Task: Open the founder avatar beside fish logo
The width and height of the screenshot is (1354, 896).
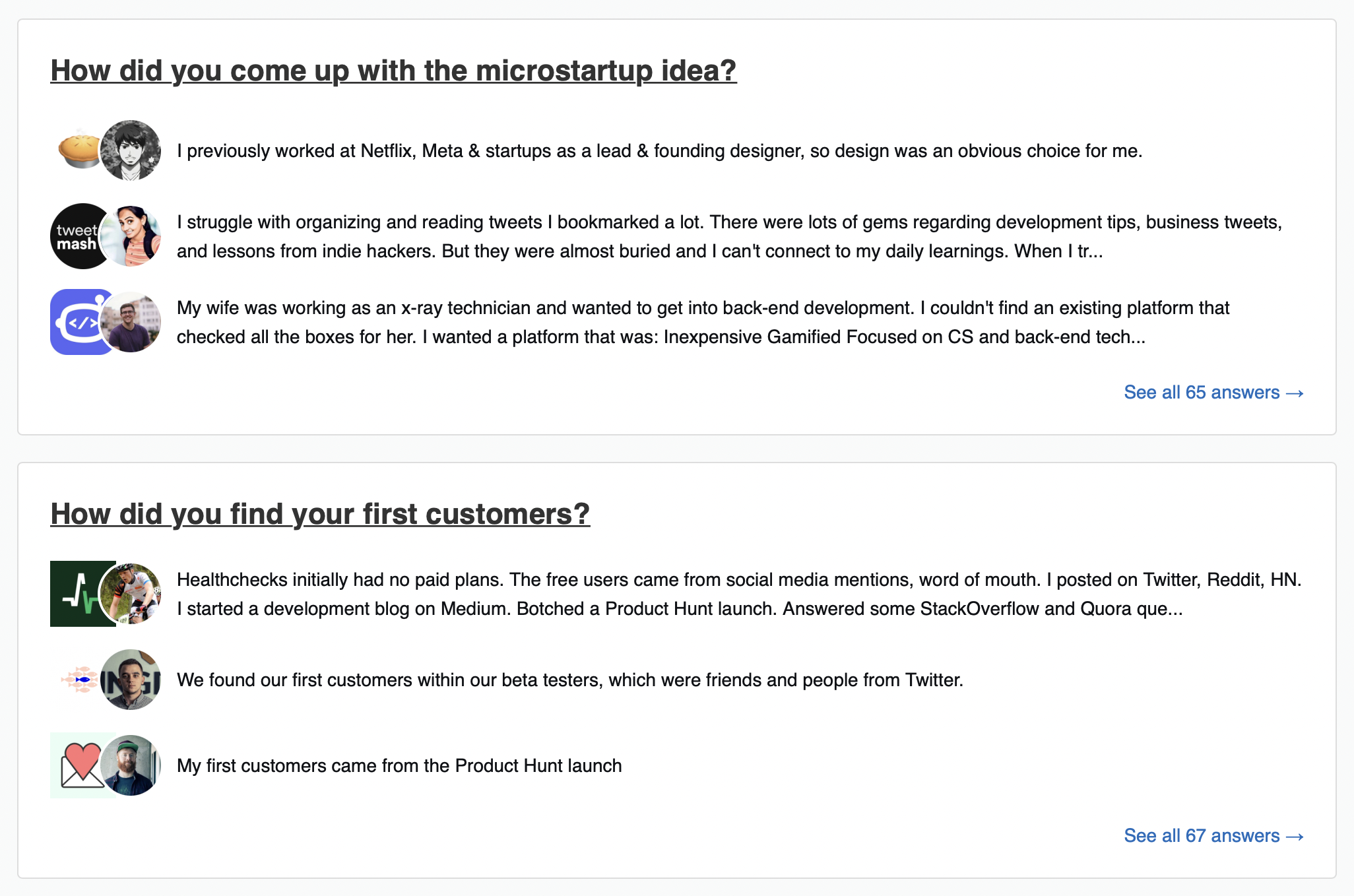Action: click(131, 680)
